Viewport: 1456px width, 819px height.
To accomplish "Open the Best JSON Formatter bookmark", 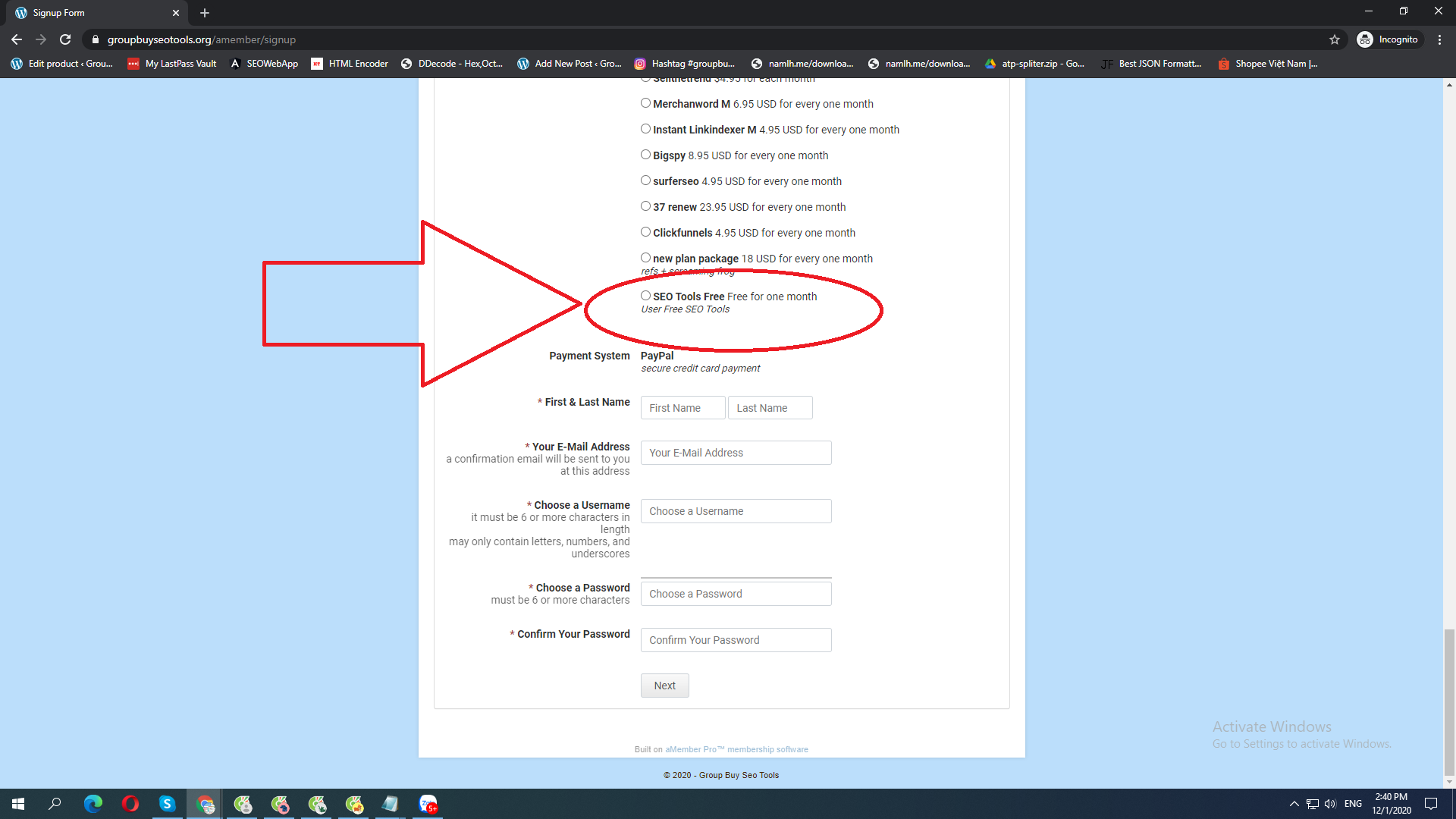I will point(1152,64).
